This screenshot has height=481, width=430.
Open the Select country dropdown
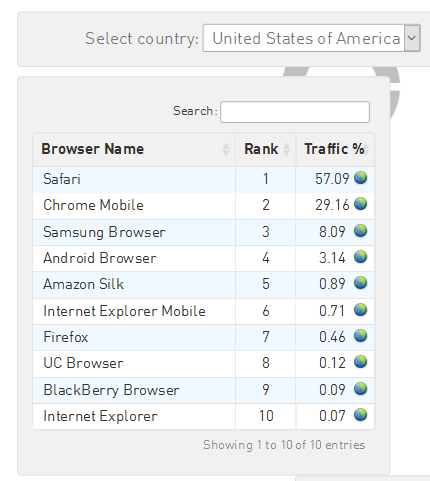click(x=311, y=38)
